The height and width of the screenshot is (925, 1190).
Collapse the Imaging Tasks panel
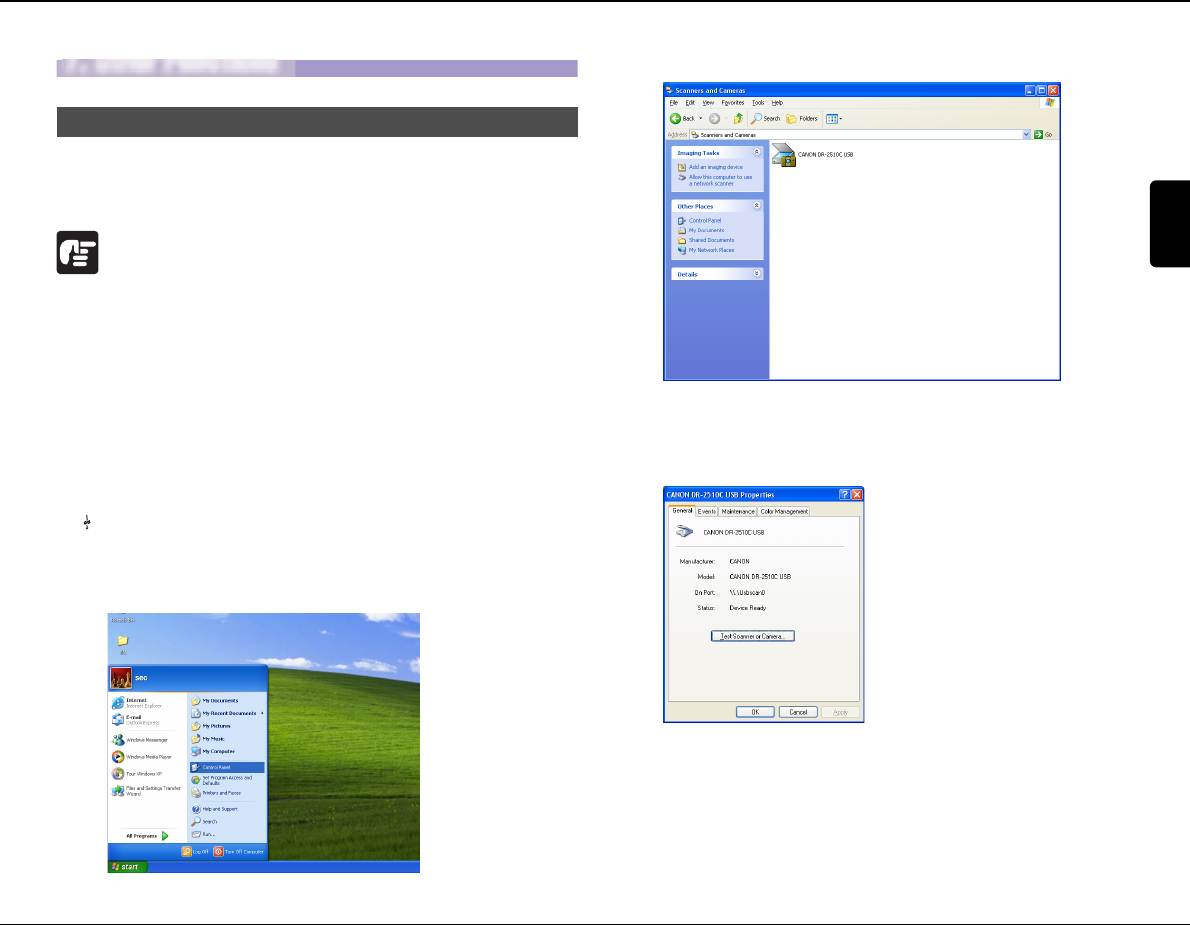[757, 153]
